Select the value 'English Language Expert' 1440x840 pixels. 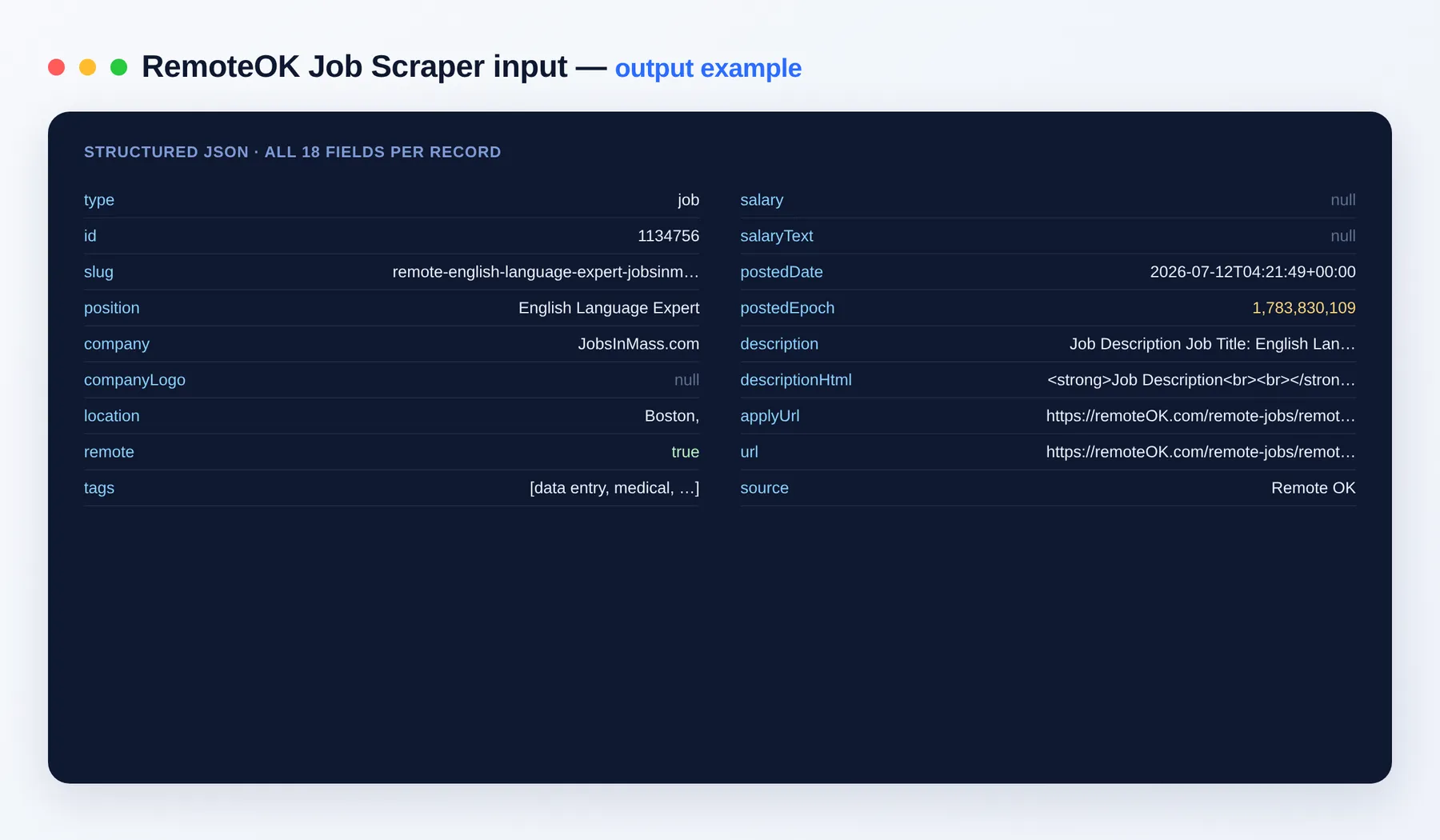coord(609,308)
